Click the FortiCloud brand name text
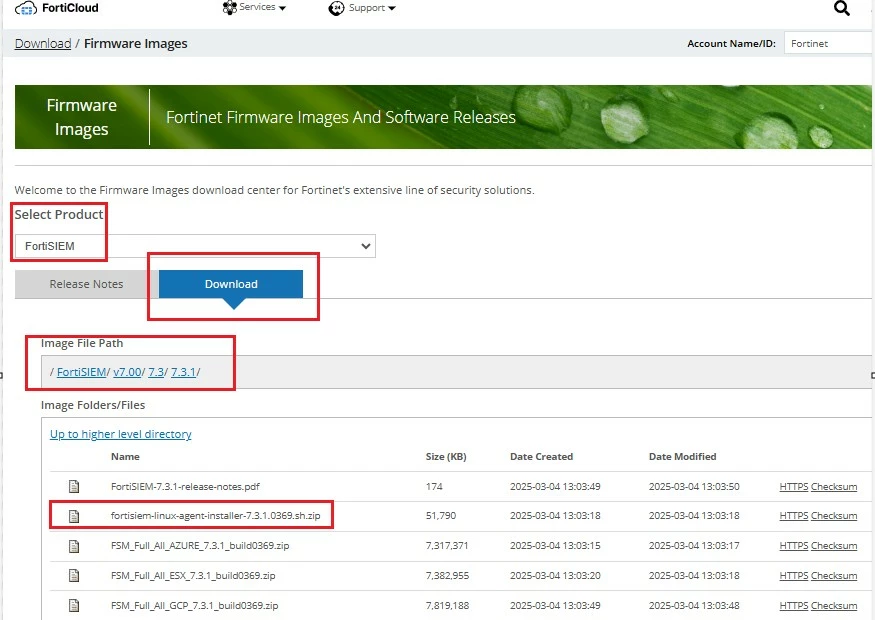Viewport: 875px width, 620px height. [x=70, y=8]
